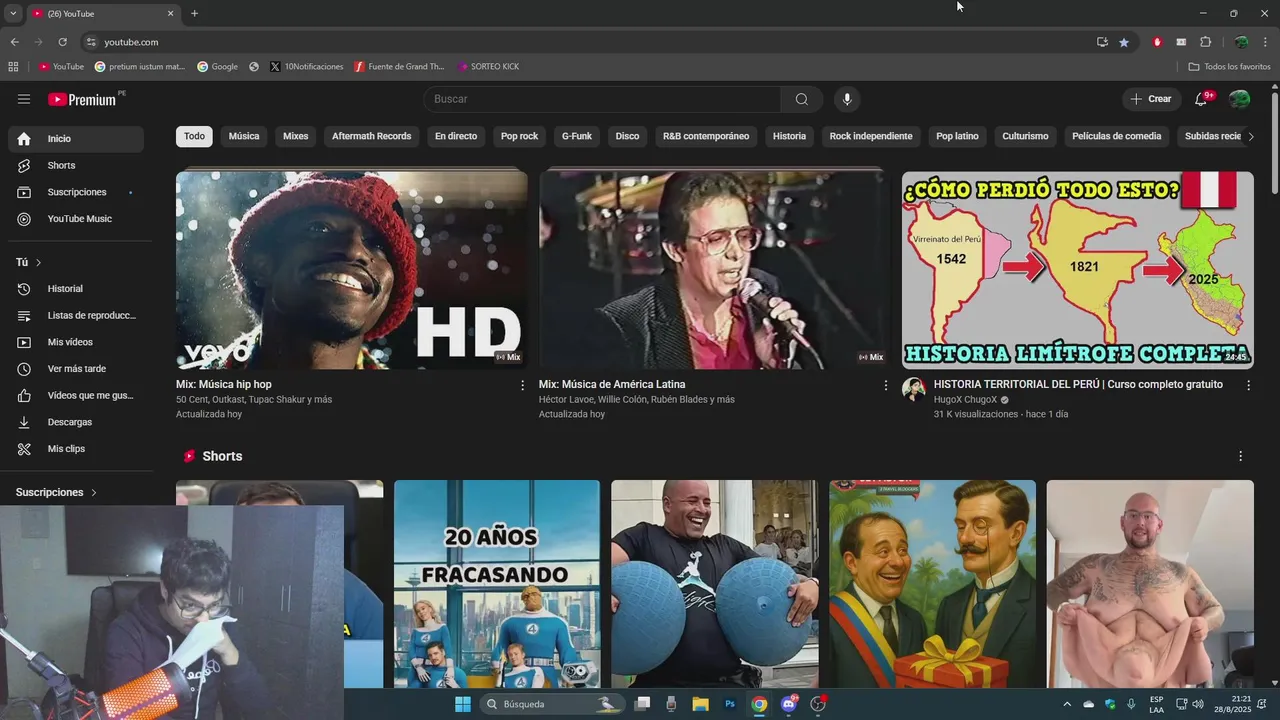Viewport: 1280px width, 720px height.
Task: Open SORTEO KICK bookmark
Action: [x=488, y=67]
